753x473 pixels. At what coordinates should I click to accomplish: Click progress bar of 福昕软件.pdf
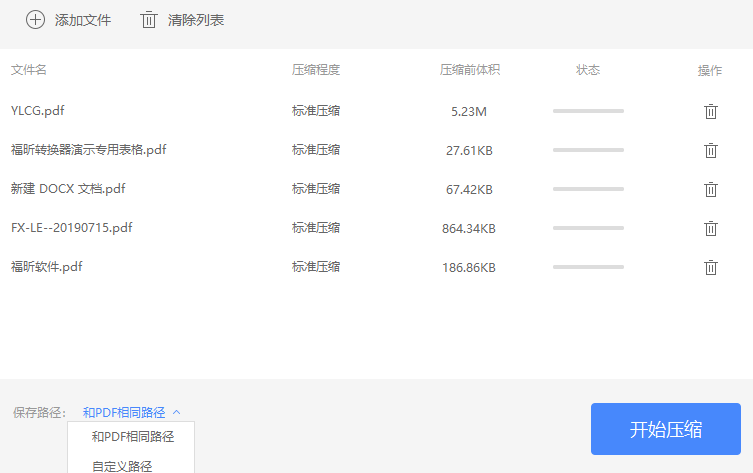(588, 267)
